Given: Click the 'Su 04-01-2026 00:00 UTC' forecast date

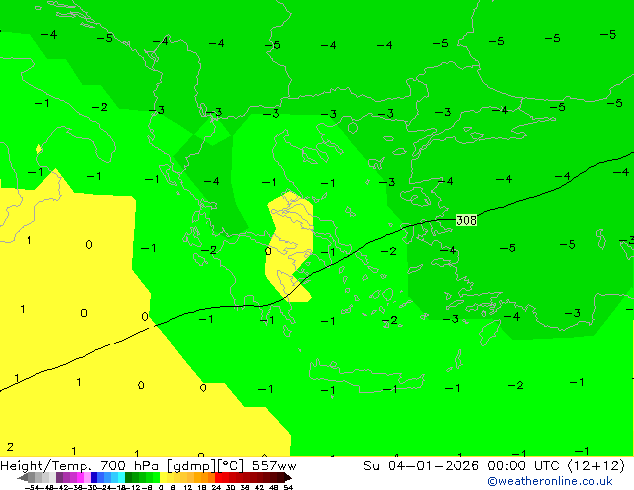Looking at the screenshot, I should click(x=463, y=466).
